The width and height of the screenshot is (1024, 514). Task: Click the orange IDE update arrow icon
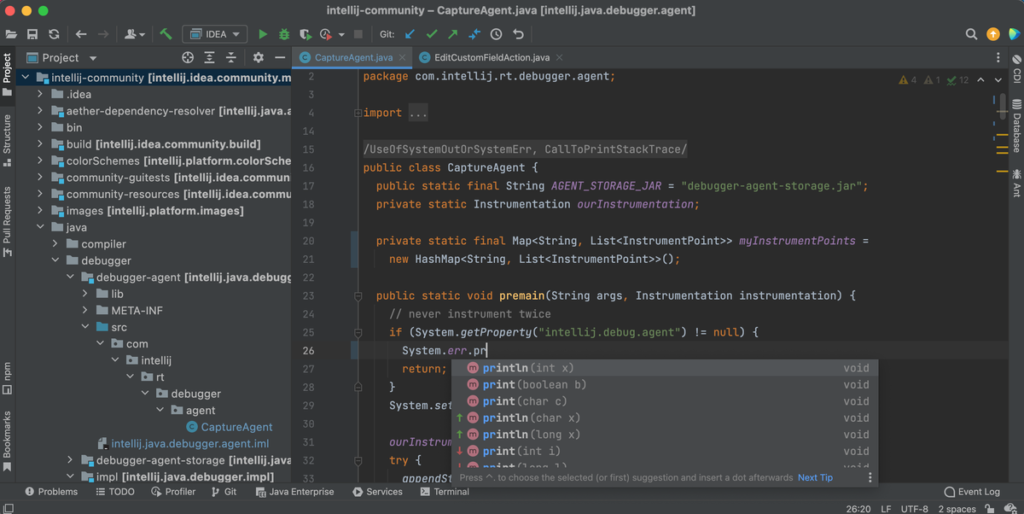(993, 34)
